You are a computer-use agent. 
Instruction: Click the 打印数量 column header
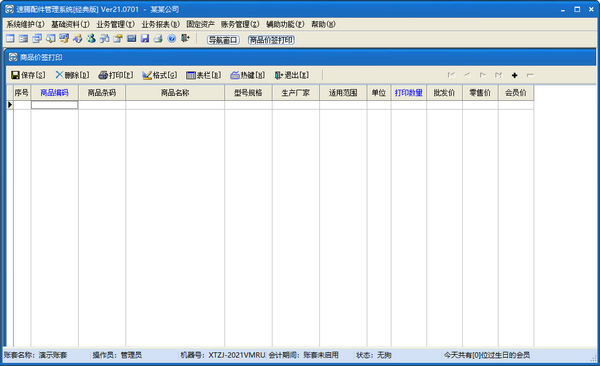coord(409,93)
